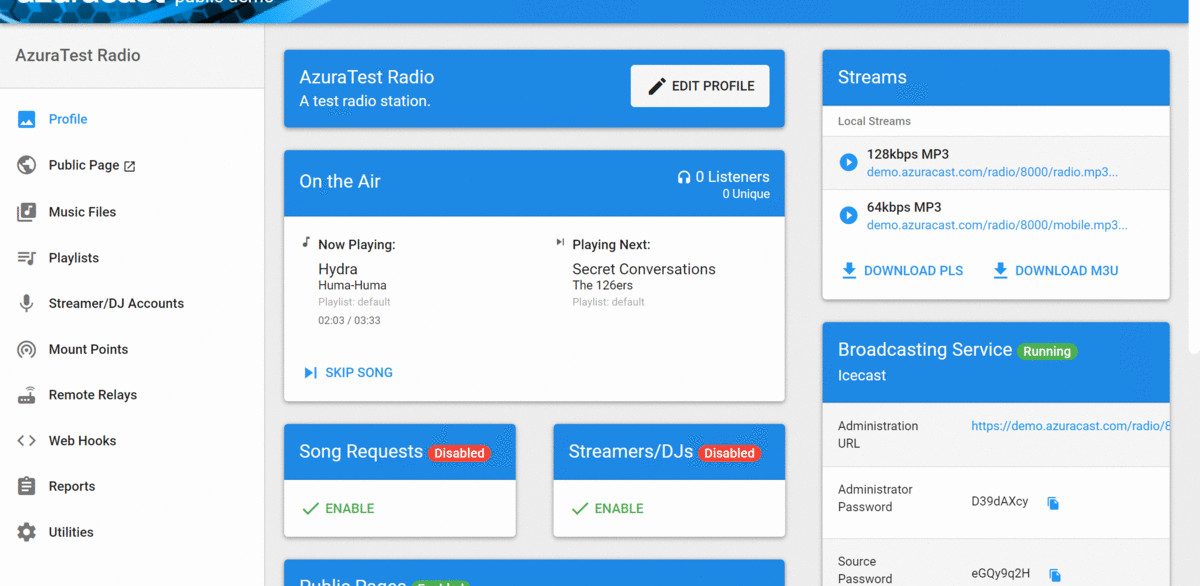Click the clipboard icon for Reports
Screen dimensions: 1200x586
click(x=27, y=486)
